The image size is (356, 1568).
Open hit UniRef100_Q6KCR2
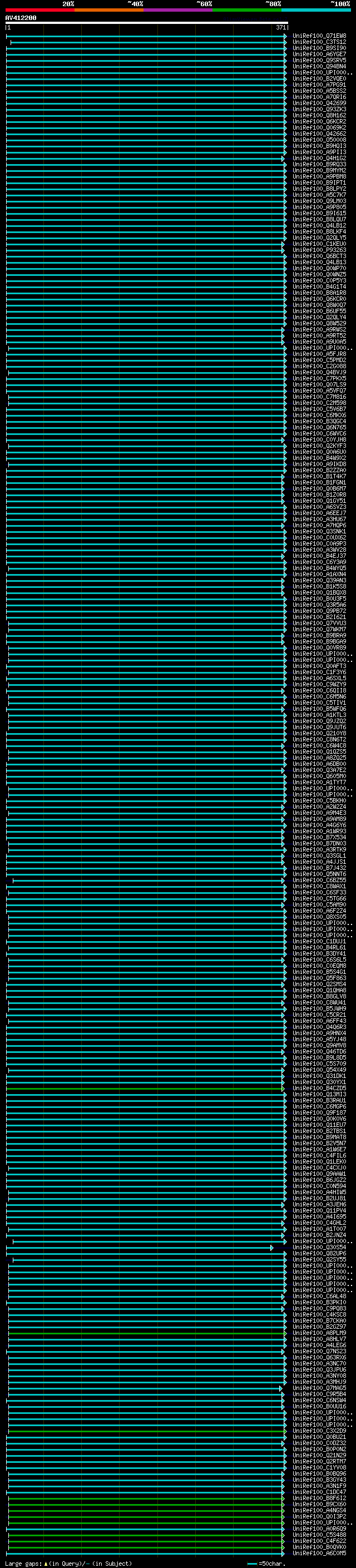(x=319, y=122)
